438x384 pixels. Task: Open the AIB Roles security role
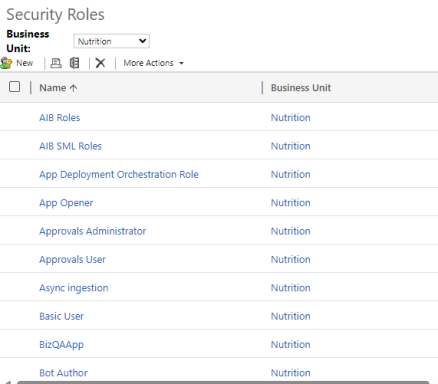60,118
